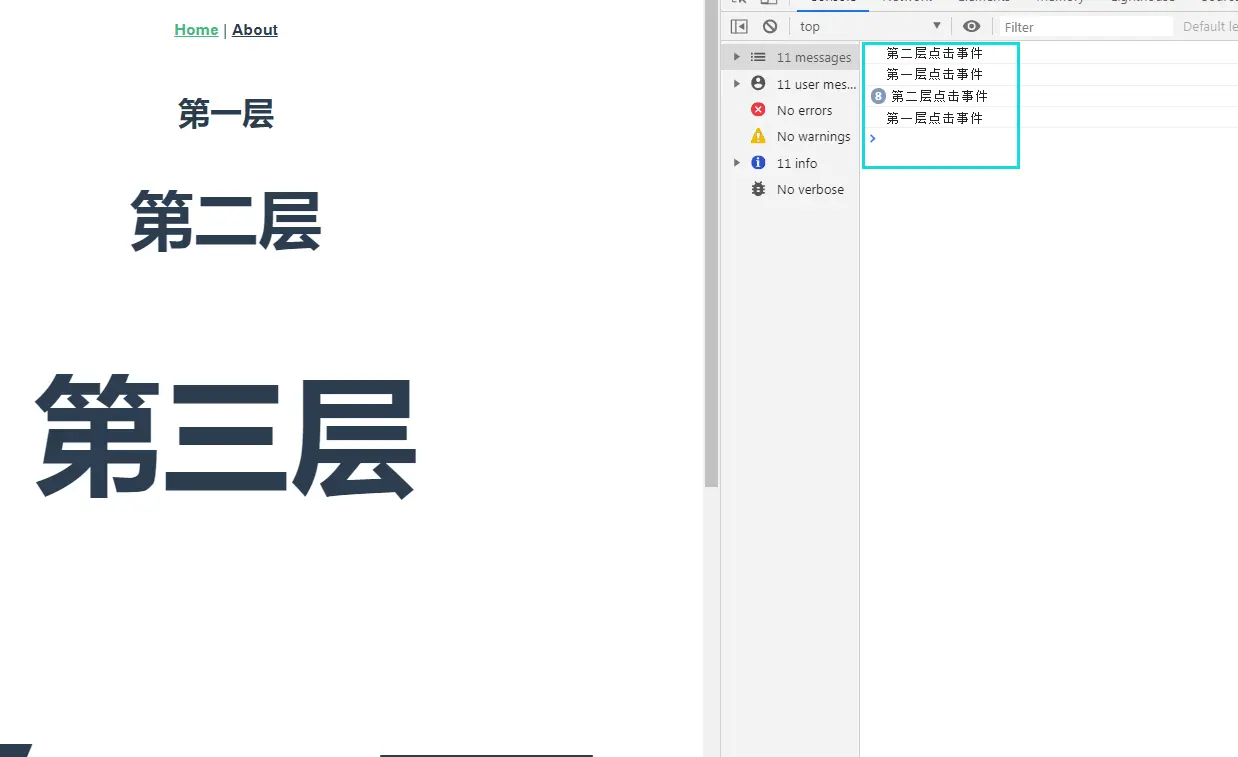This screenshot has height=757, width=1238.
Task: Click the yellow warning triangle icon
Action: coord(758,136)
